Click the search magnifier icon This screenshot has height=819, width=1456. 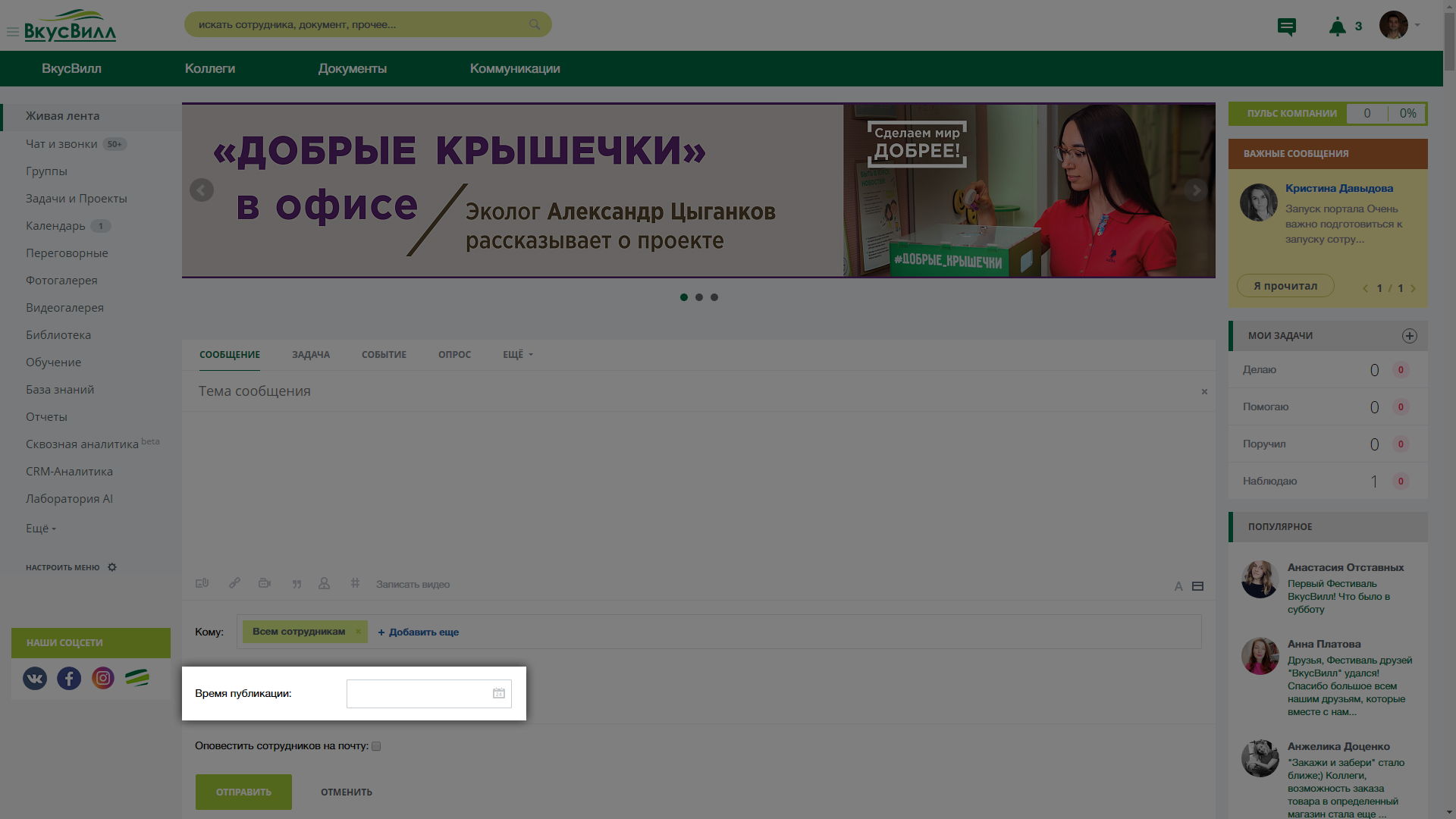point(535,24)
